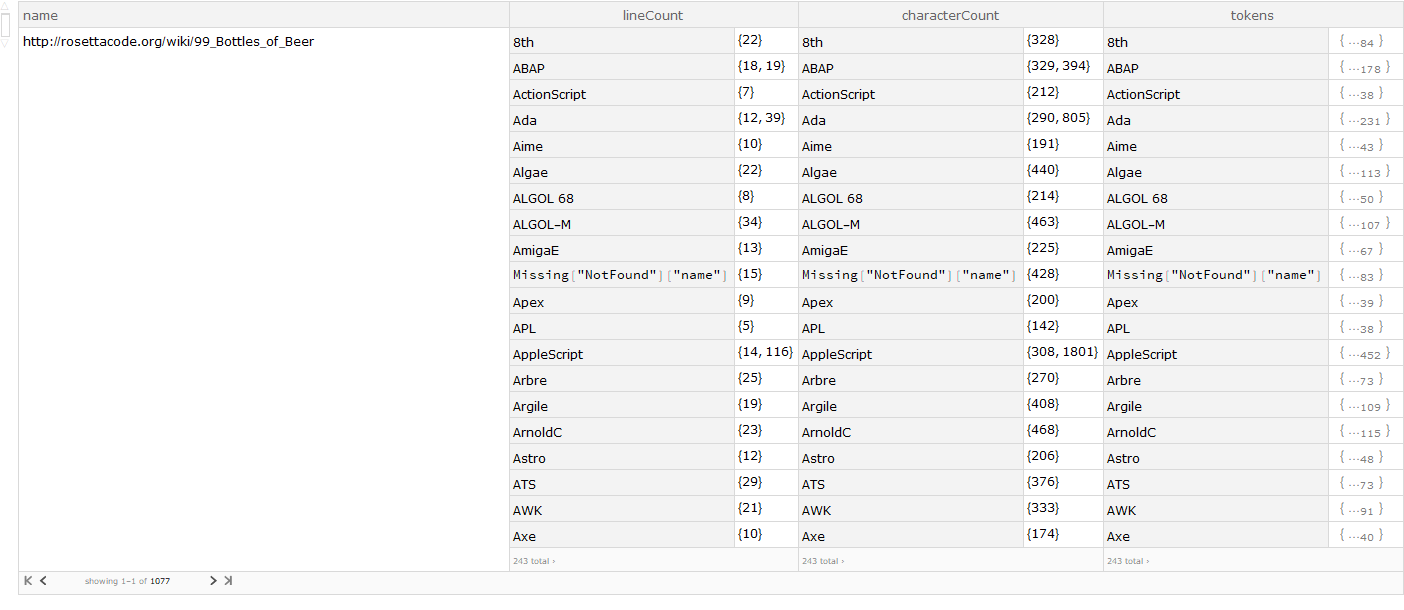Expand the elided Ada tokens list

point(1361,120)
